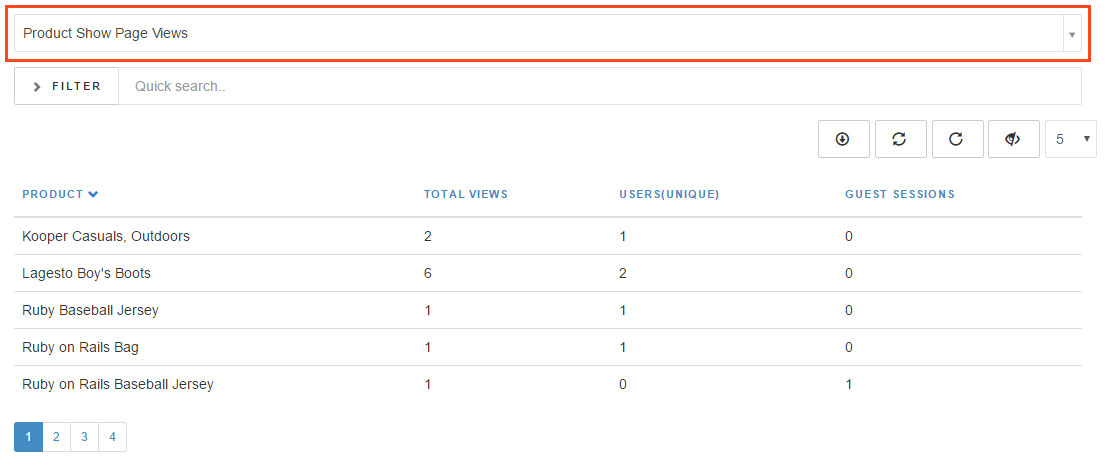Open the Product Show Page Views dropdown

(x=548, y=33)
